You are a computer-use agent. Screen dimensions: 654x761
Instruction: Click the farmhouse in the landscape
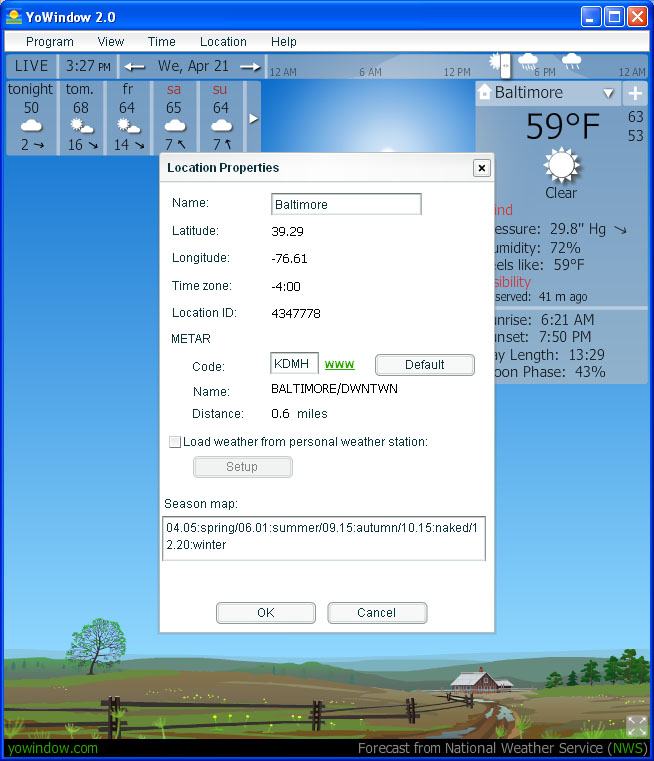[480, 680]
